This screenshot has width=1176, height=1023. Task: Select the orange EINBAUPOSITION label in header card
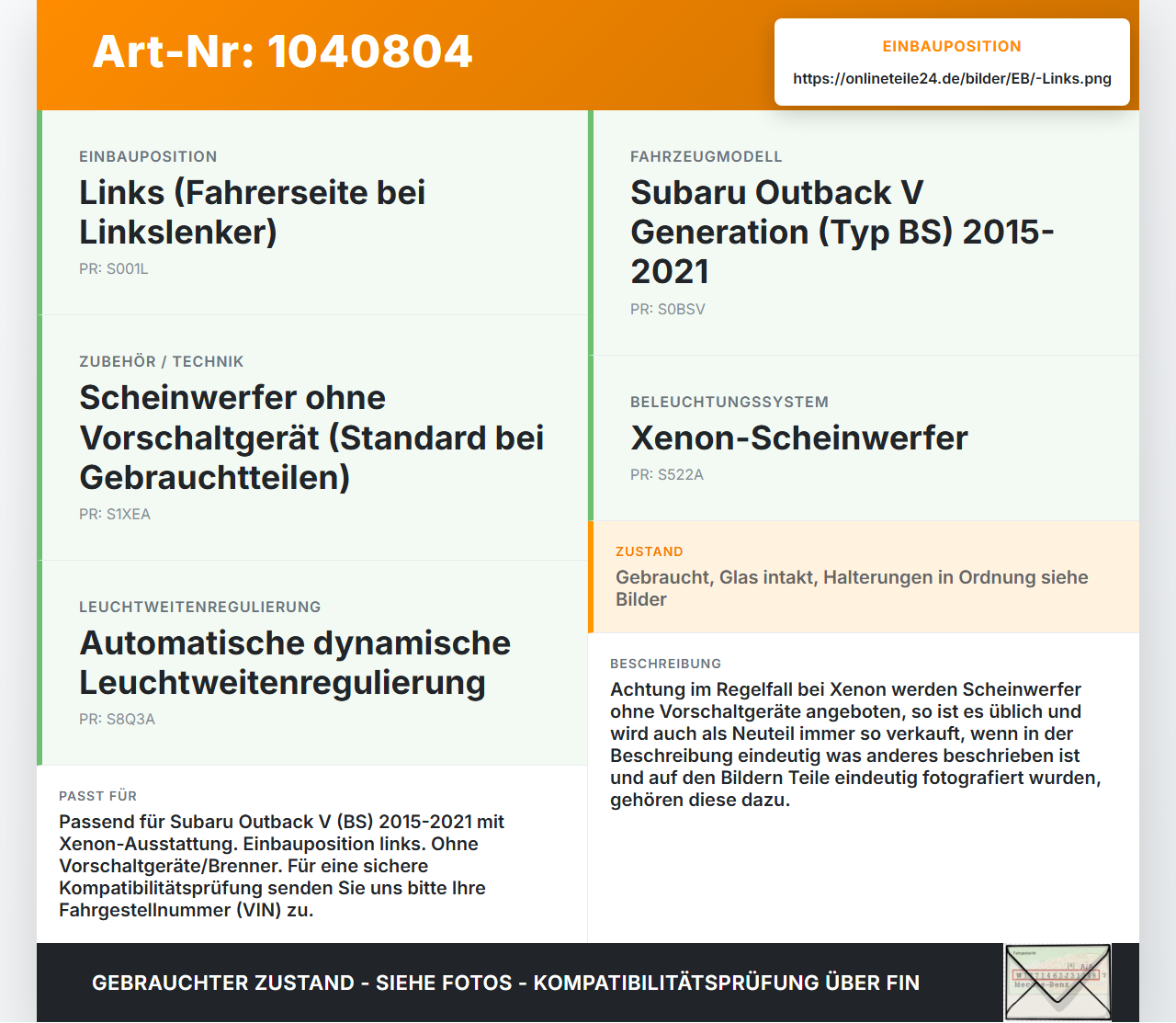[x=952, y=46]
